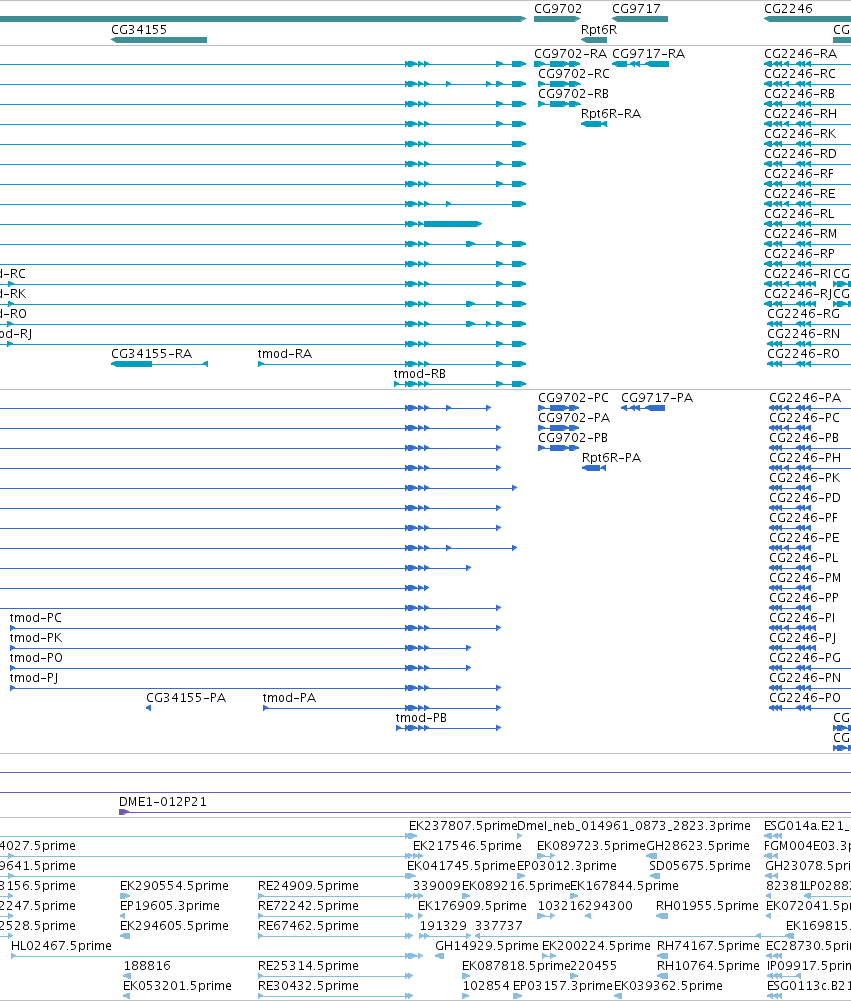Viewport: 851px width, 1001px height.
Task: Select EST EK053201.5prime
Action: 177,986
